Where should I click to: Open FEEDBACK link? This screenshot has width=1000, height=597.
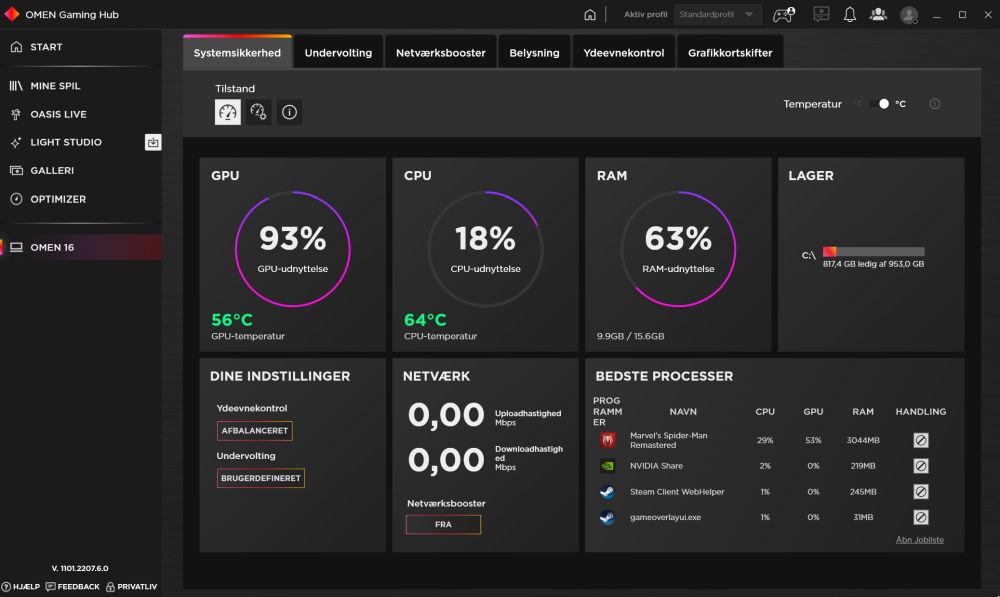click(73, 587)
